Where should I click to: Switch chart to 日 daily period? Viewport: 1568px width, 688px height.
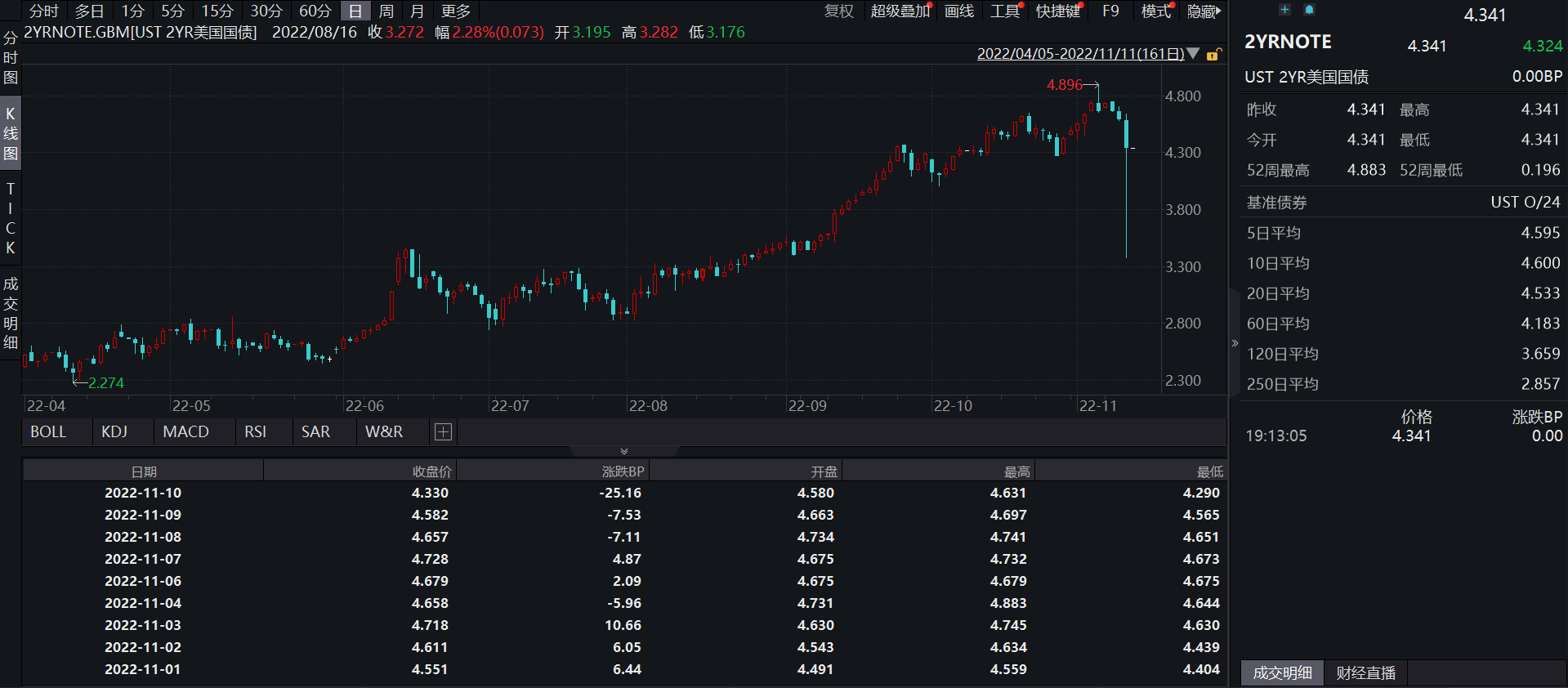[x=355, y=11]
